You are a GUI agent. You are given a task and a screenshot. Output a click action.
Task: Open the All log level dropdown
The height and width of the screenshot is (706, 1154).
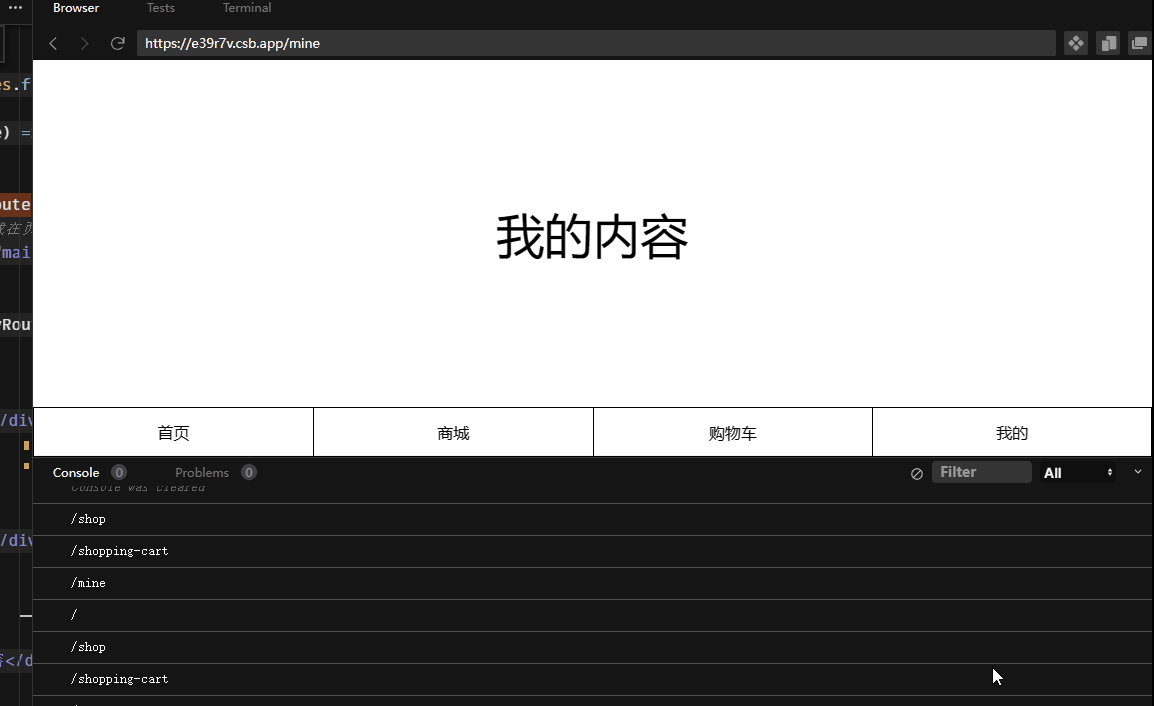(x=1077, y=473)
